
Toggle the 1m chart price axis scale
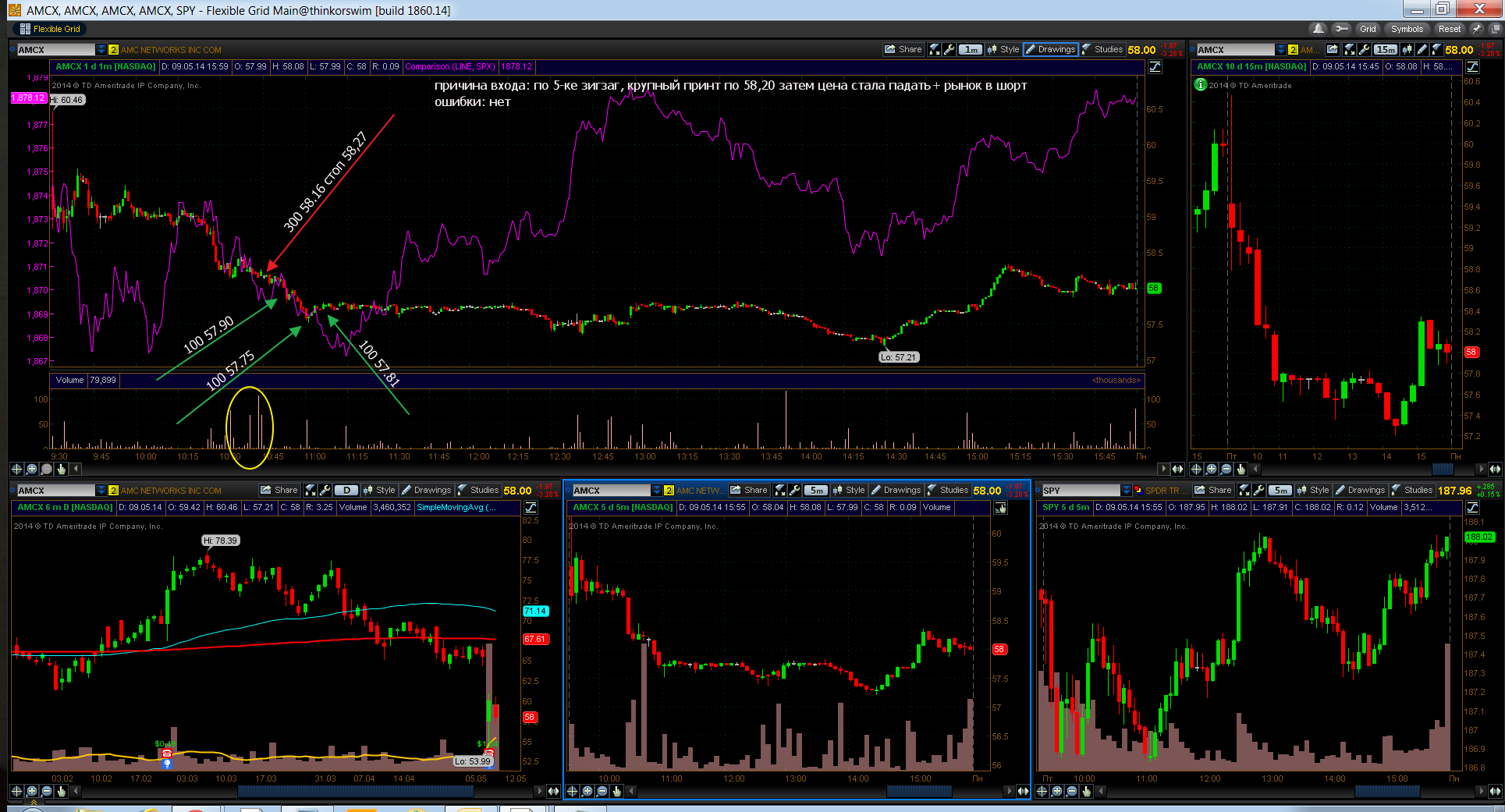coord(1155,67)
